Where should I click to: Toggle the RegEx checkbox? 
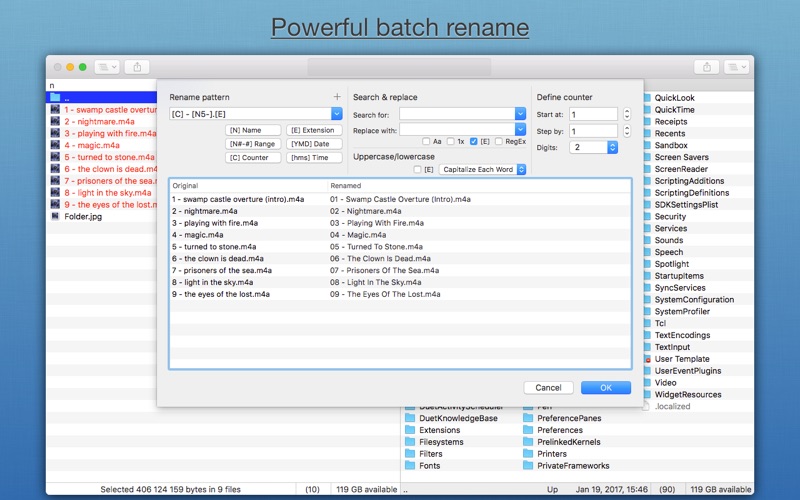coord(498,142)
